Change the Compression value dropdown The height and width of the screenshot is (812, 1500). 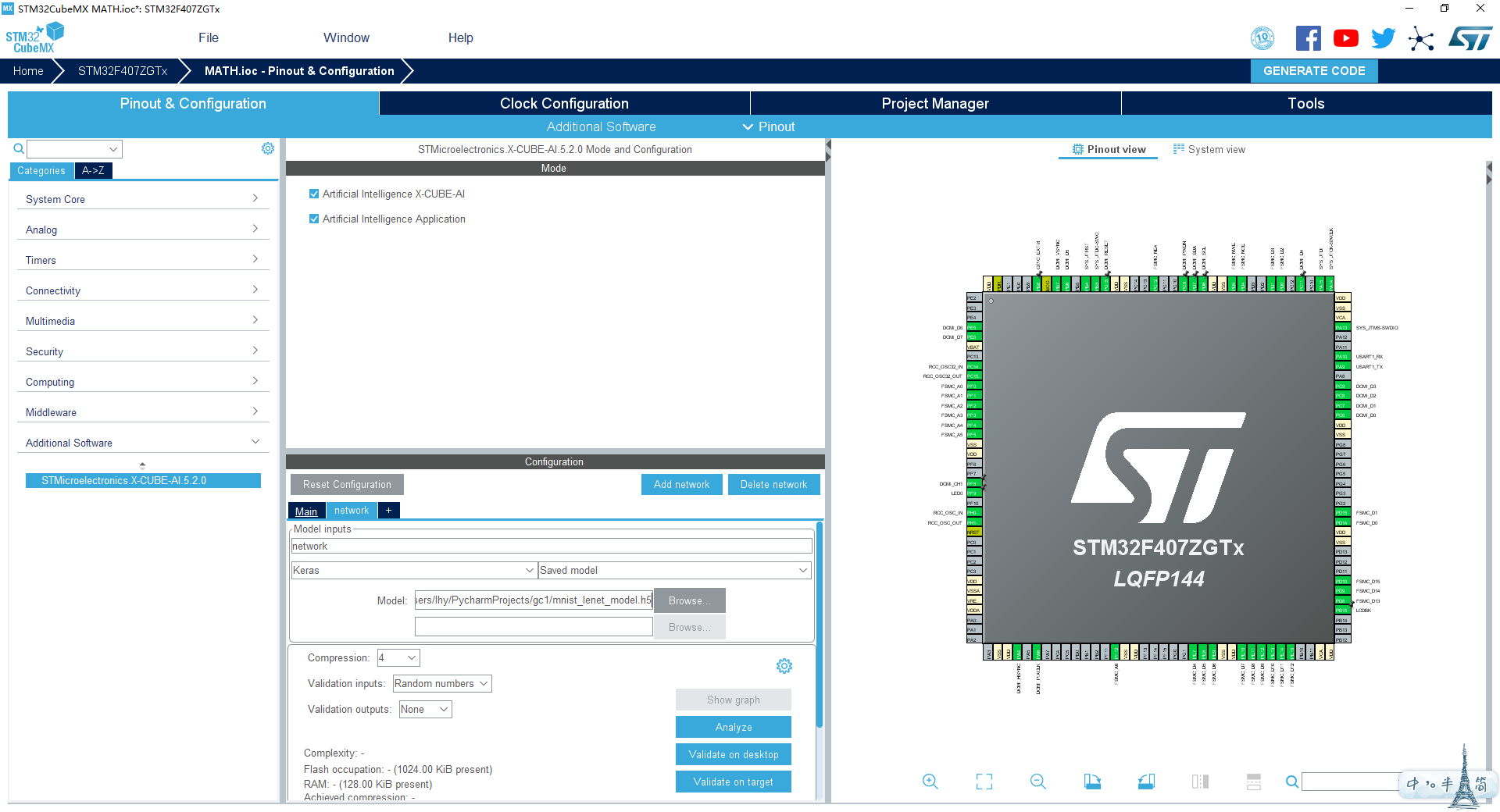coord(398,657)
